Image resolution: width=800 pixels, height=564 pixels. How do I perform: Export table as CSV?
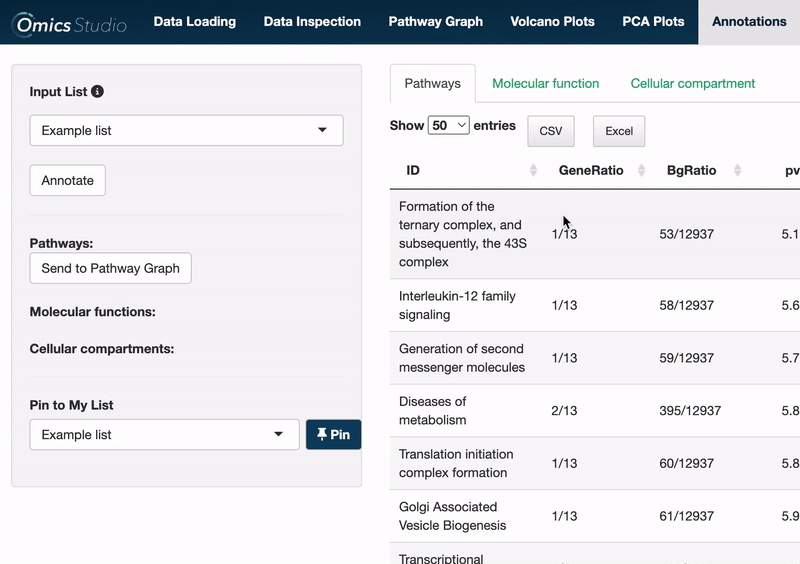(550, 132)
